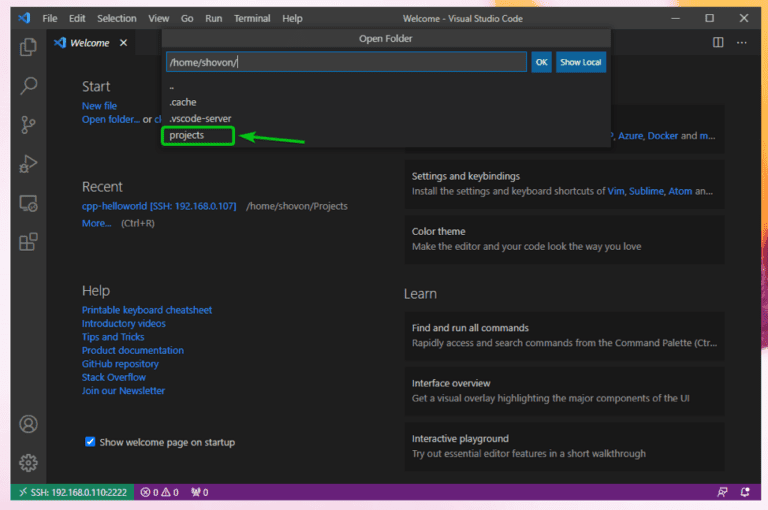
Task: Click the Vim keybindings link
Action: tap(616, 191)
